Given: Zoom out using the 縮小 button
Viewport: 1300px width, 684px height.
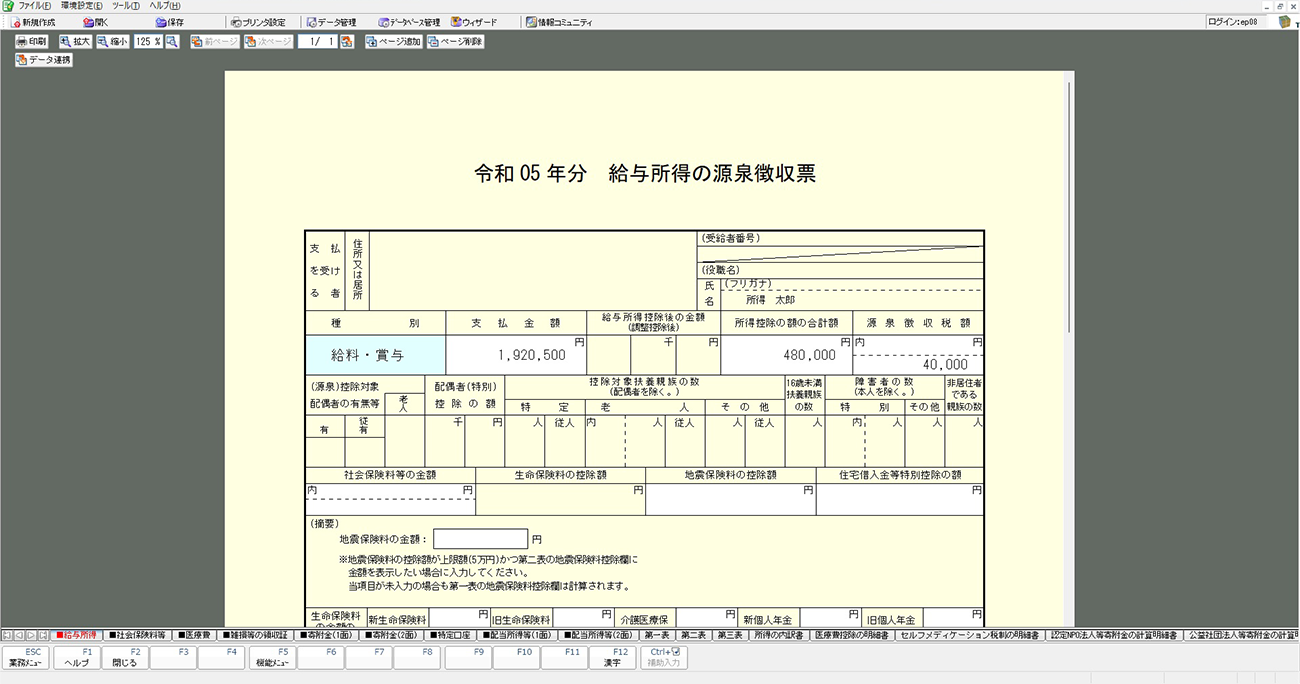Looking at the screenshot, I should click(113, 42).
